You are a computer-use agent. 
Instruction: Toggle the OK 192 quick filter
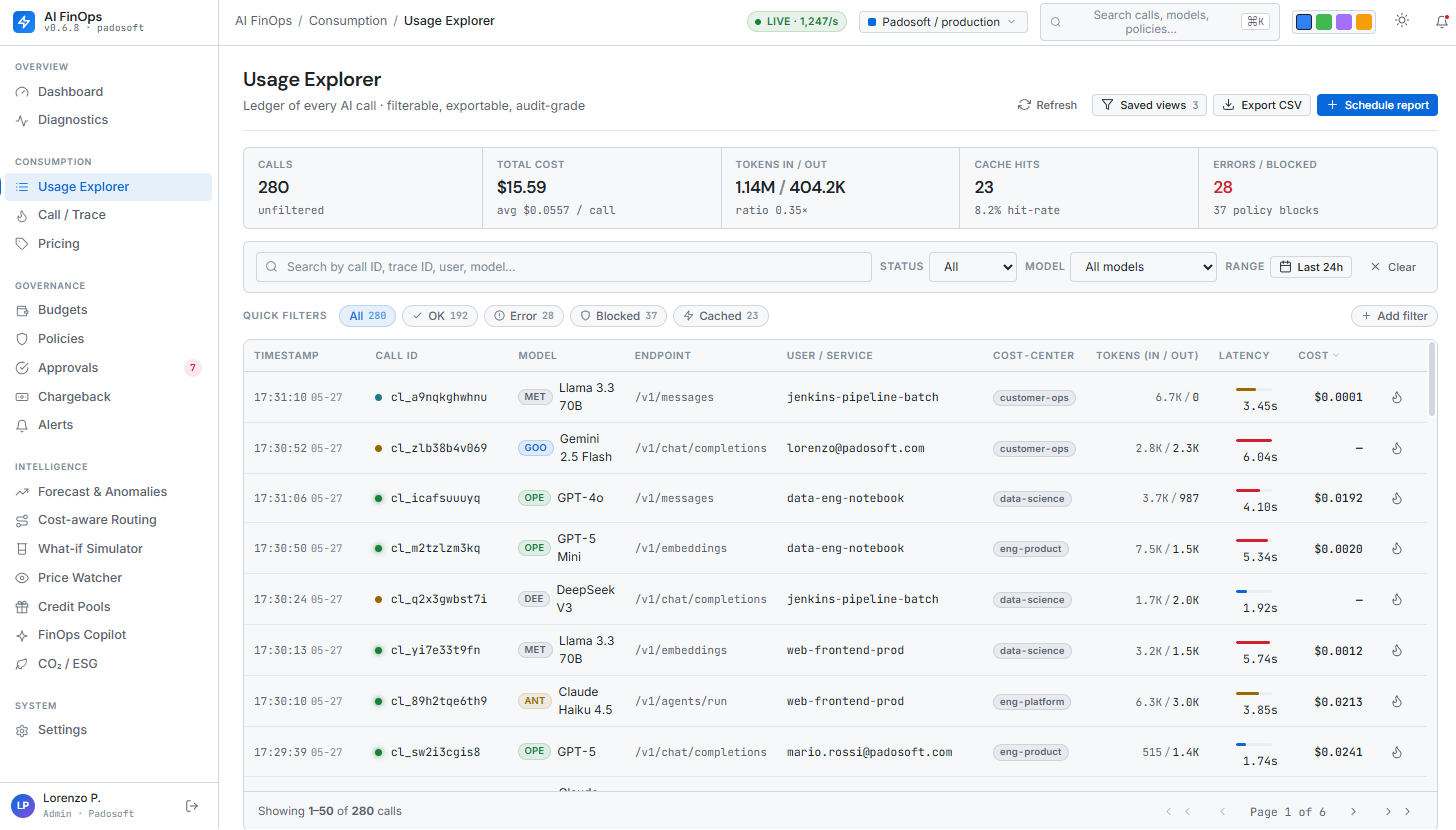click(440, 316)
